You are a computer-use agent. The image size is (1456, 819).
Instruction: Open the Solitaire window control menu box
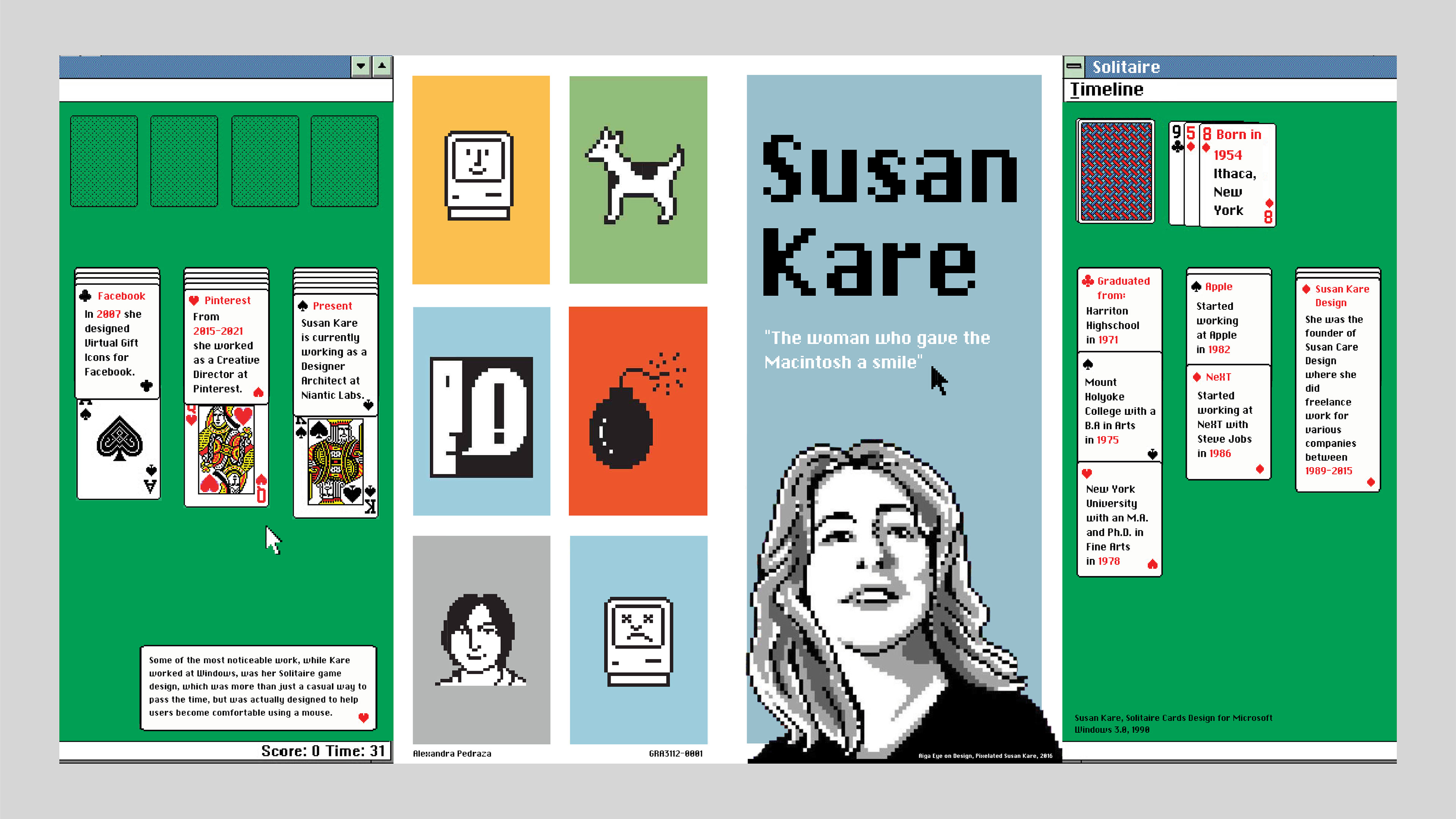(x=1074, y=67)
